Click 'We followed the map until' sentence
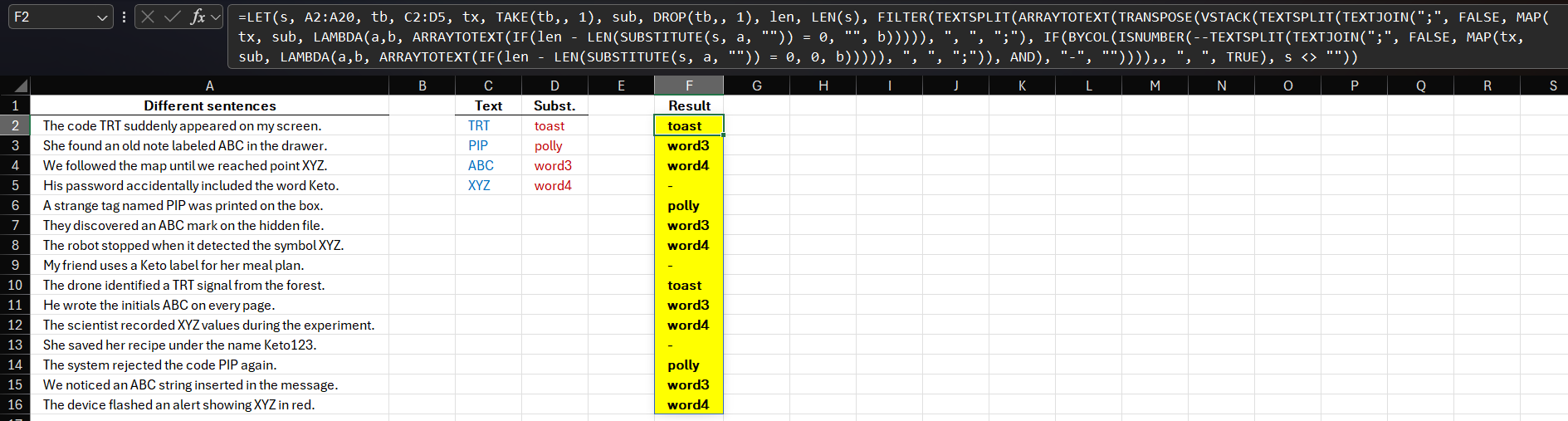 210,165
